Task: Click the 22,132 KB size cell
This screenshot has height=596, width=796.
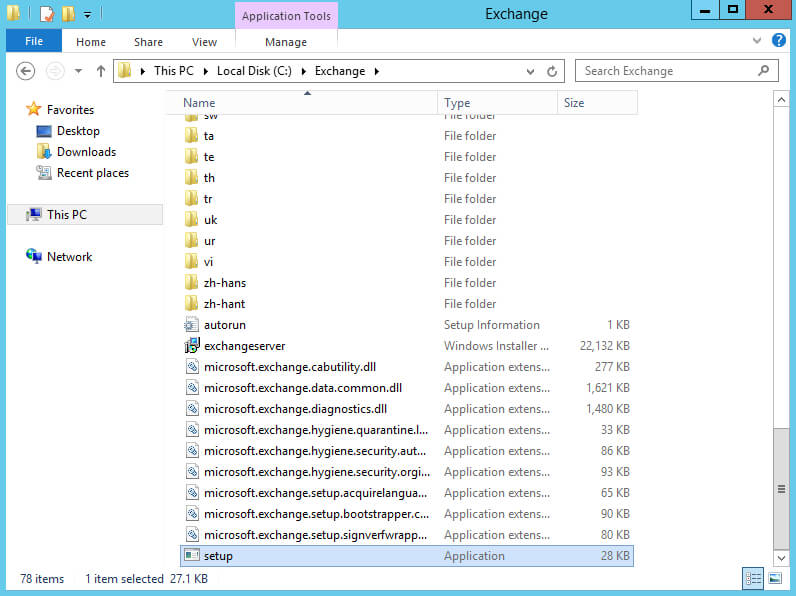Action: click(605, 346)
